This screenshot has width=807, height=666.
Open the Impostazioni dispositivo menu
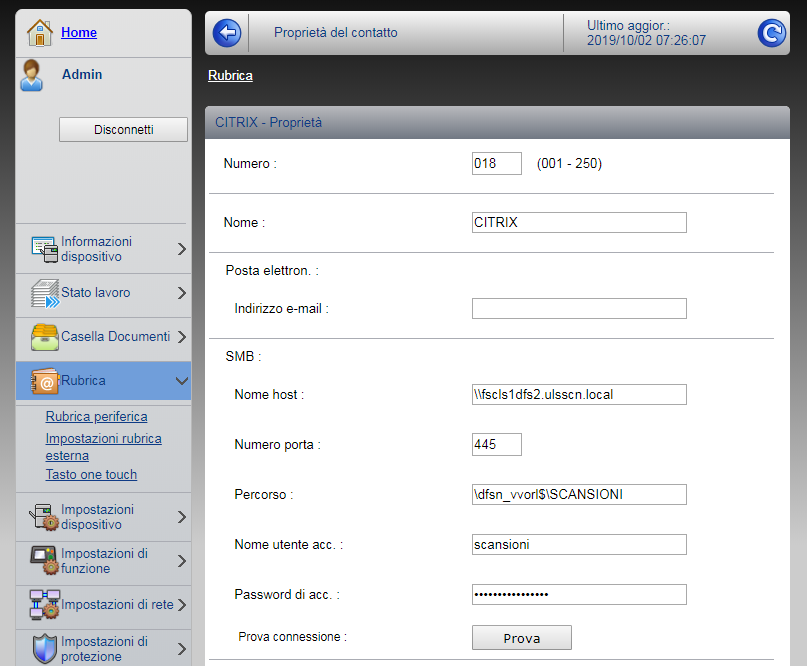pyautogui.click(x=103, y=517)
